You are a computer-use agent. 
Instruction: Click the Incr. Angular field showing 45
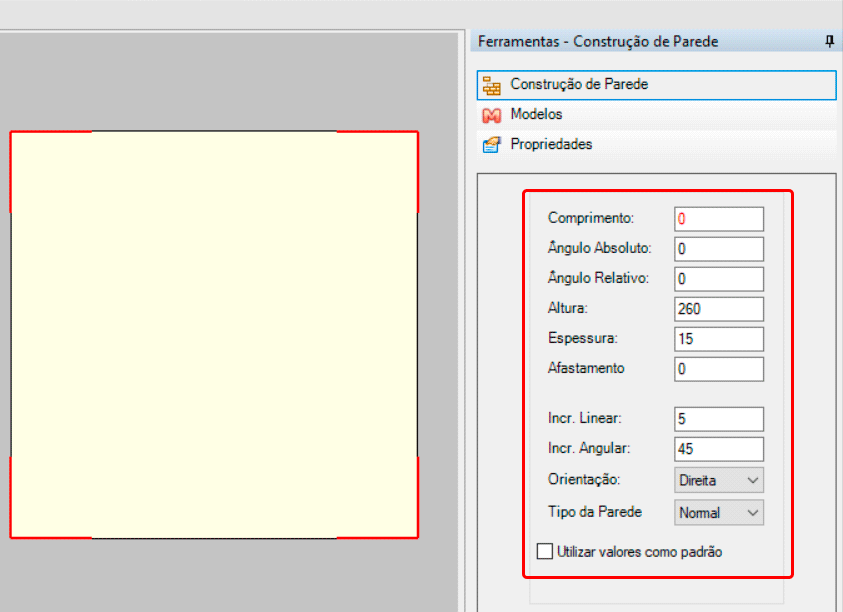tap(719, 449)
